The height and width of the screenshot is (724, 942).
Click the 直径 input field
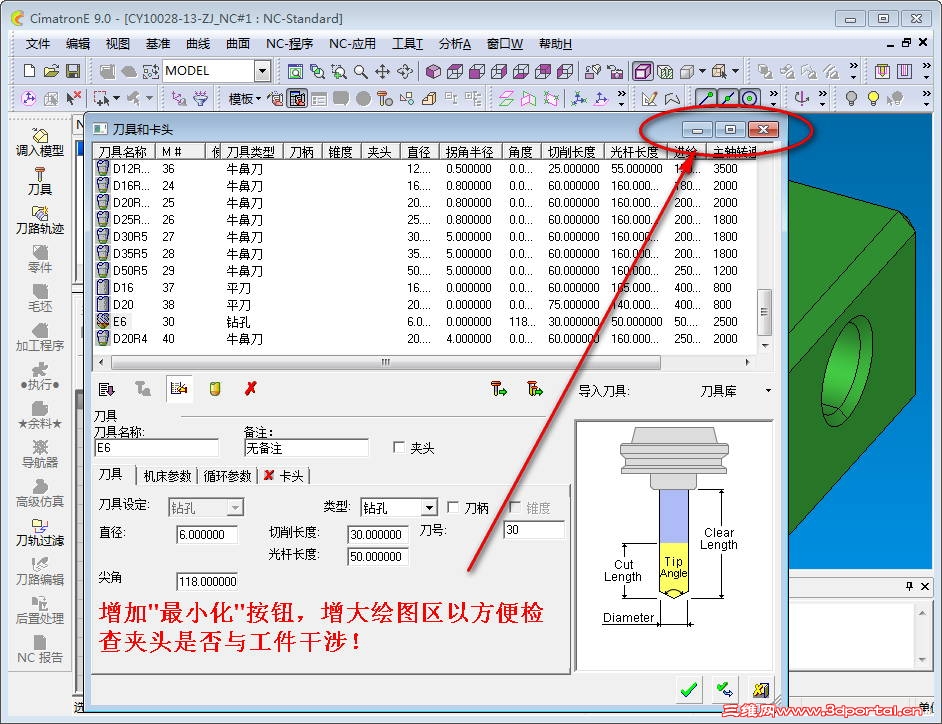tap(207, 534)
